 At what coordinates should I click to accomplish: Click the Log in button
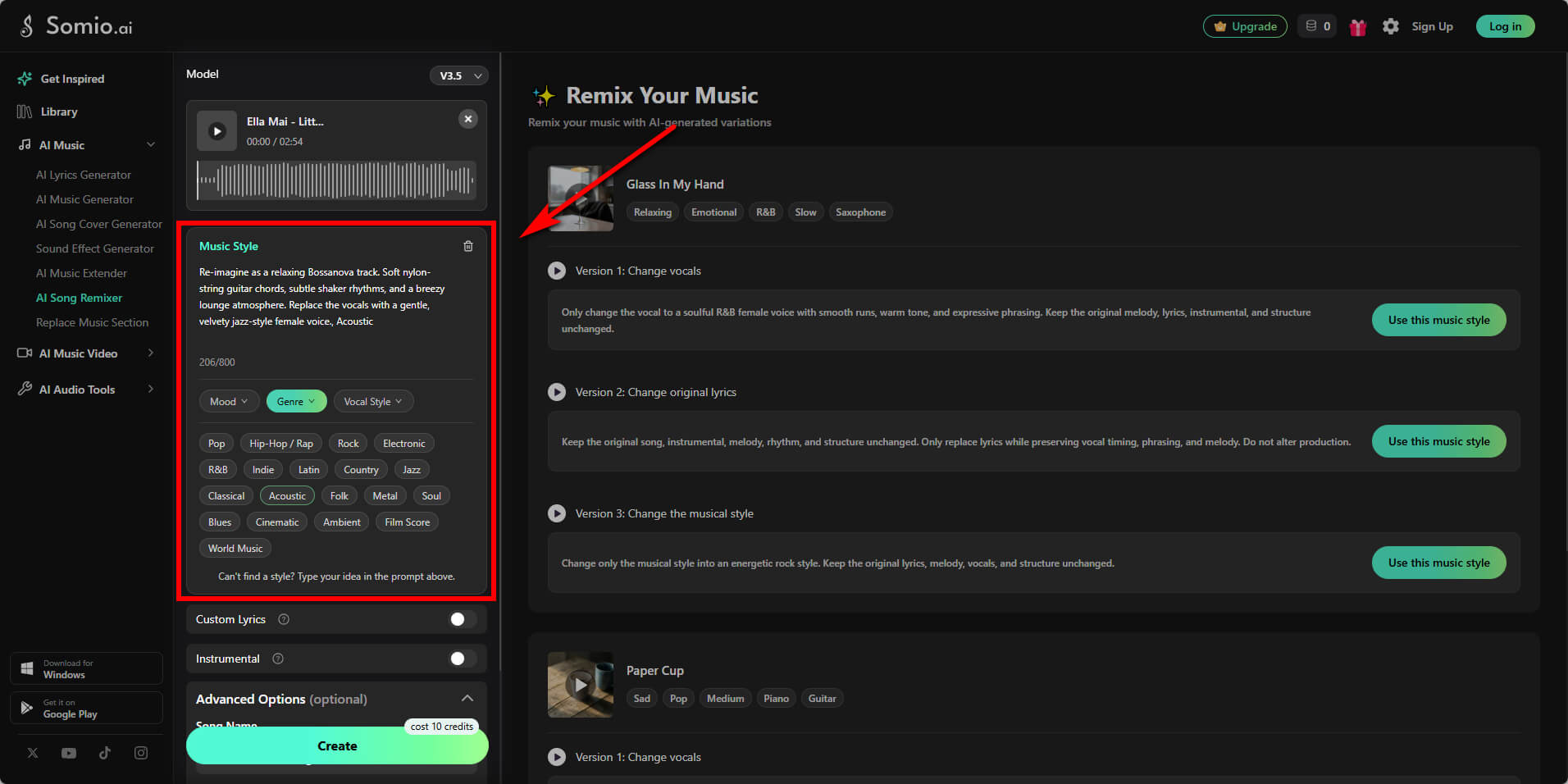(1505, 26)
